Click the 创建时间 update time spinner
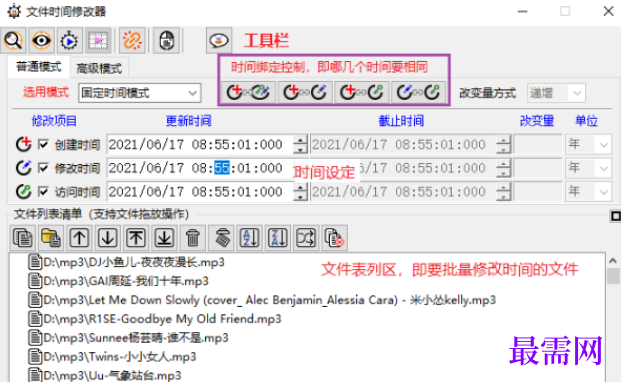 (301, 144)
